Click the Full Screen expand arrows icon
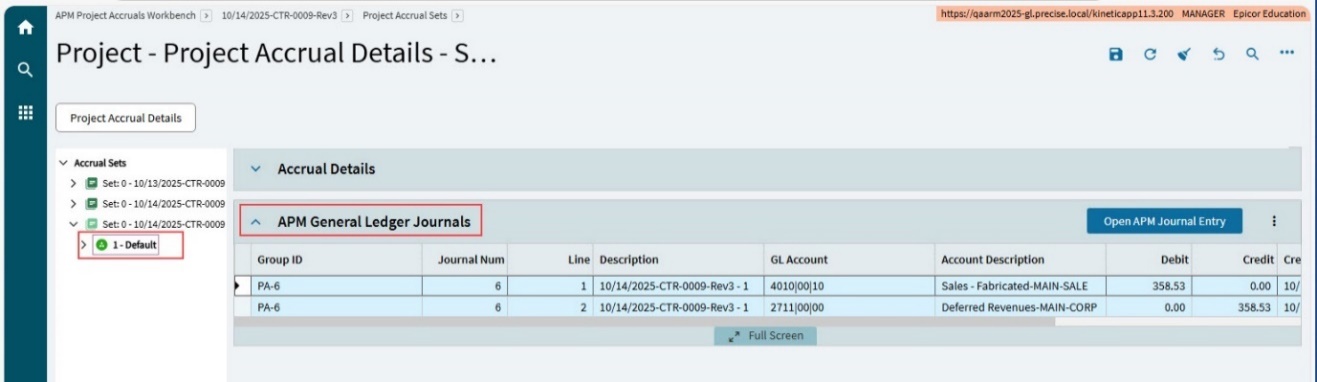 point(734,337)
